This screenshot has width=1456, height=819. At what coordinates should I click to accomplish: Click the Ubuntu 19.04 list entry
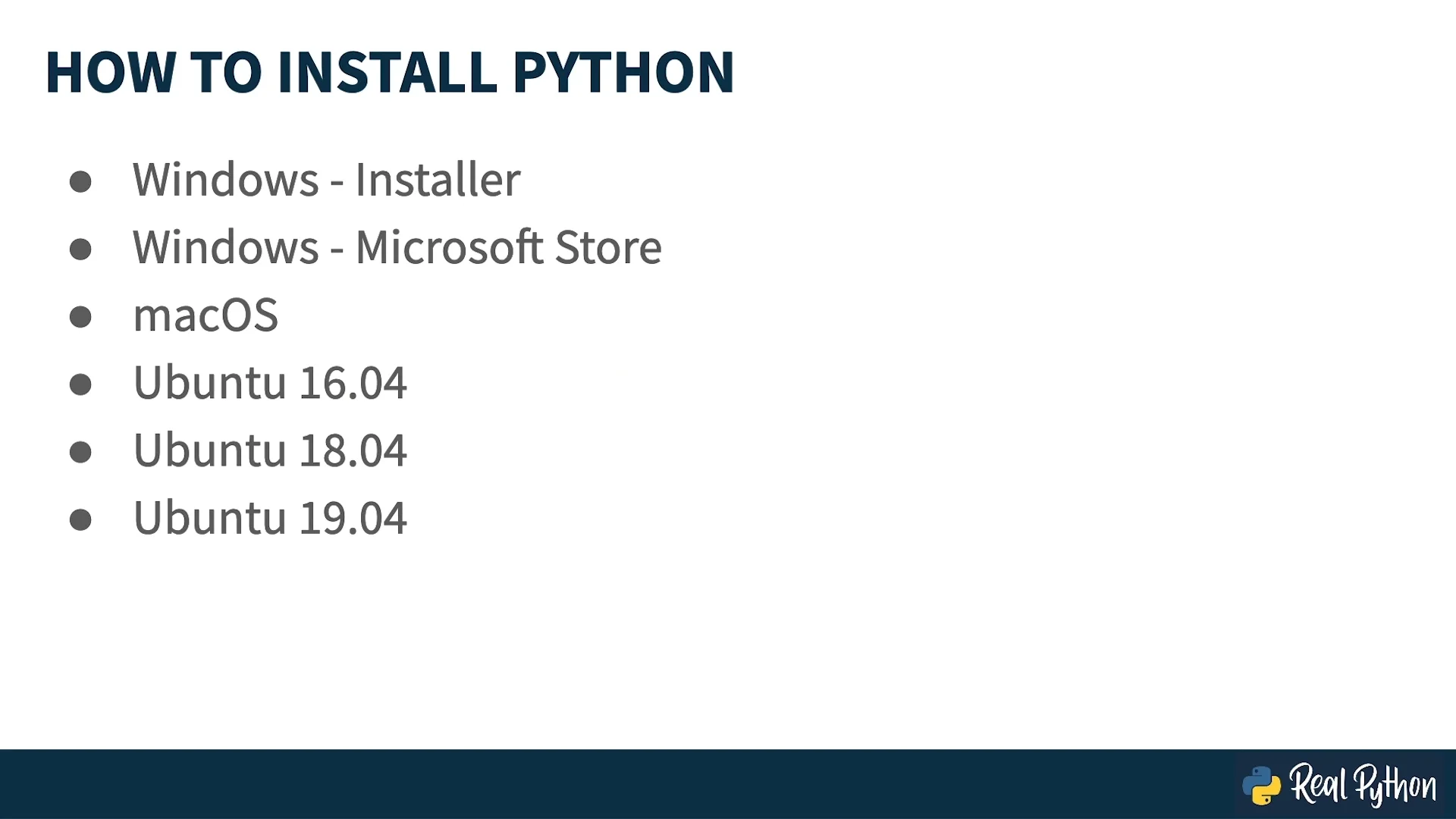coord(270,518)
